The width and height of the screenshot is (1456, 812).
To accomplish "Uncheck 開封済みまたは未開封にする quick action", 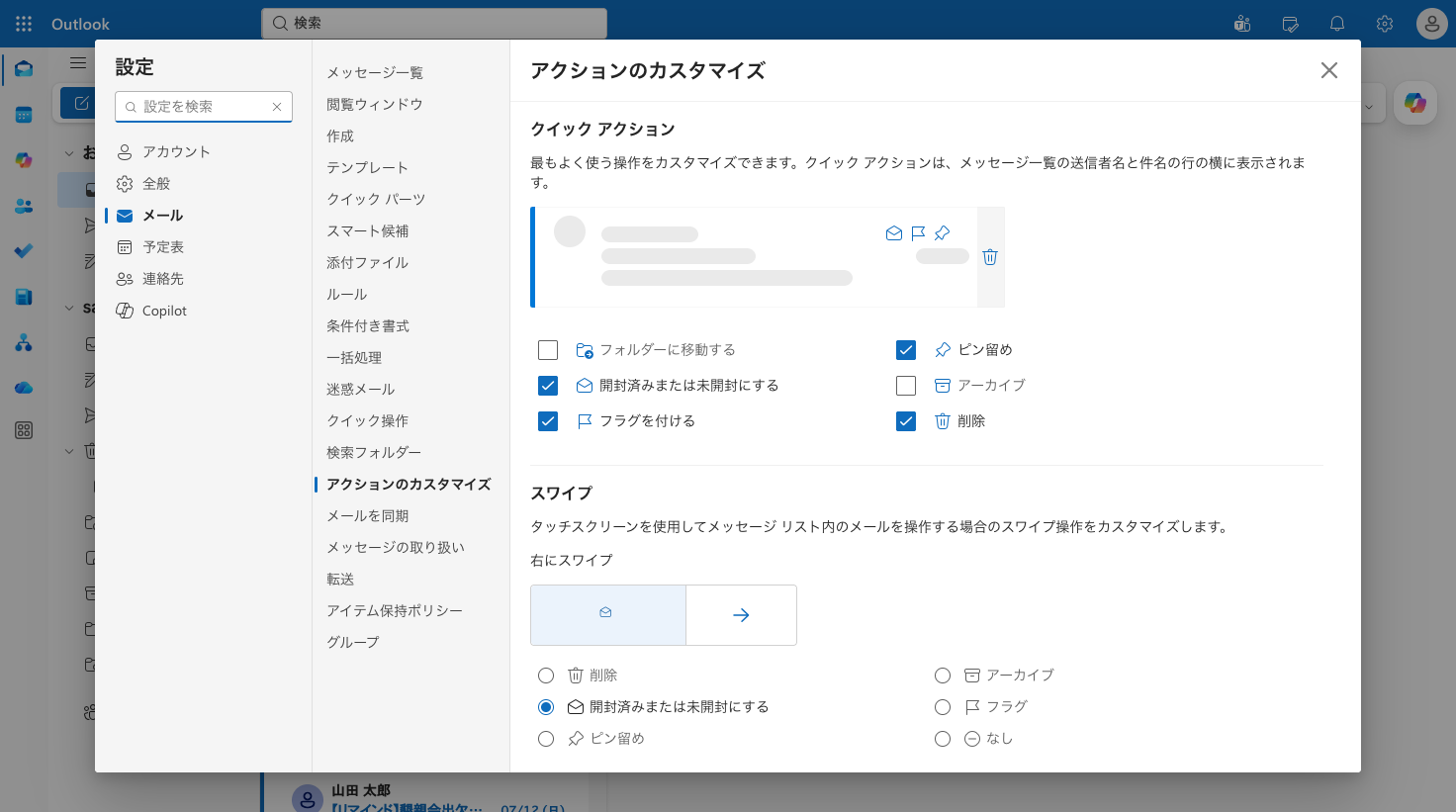I will click(x=548, y=386).
